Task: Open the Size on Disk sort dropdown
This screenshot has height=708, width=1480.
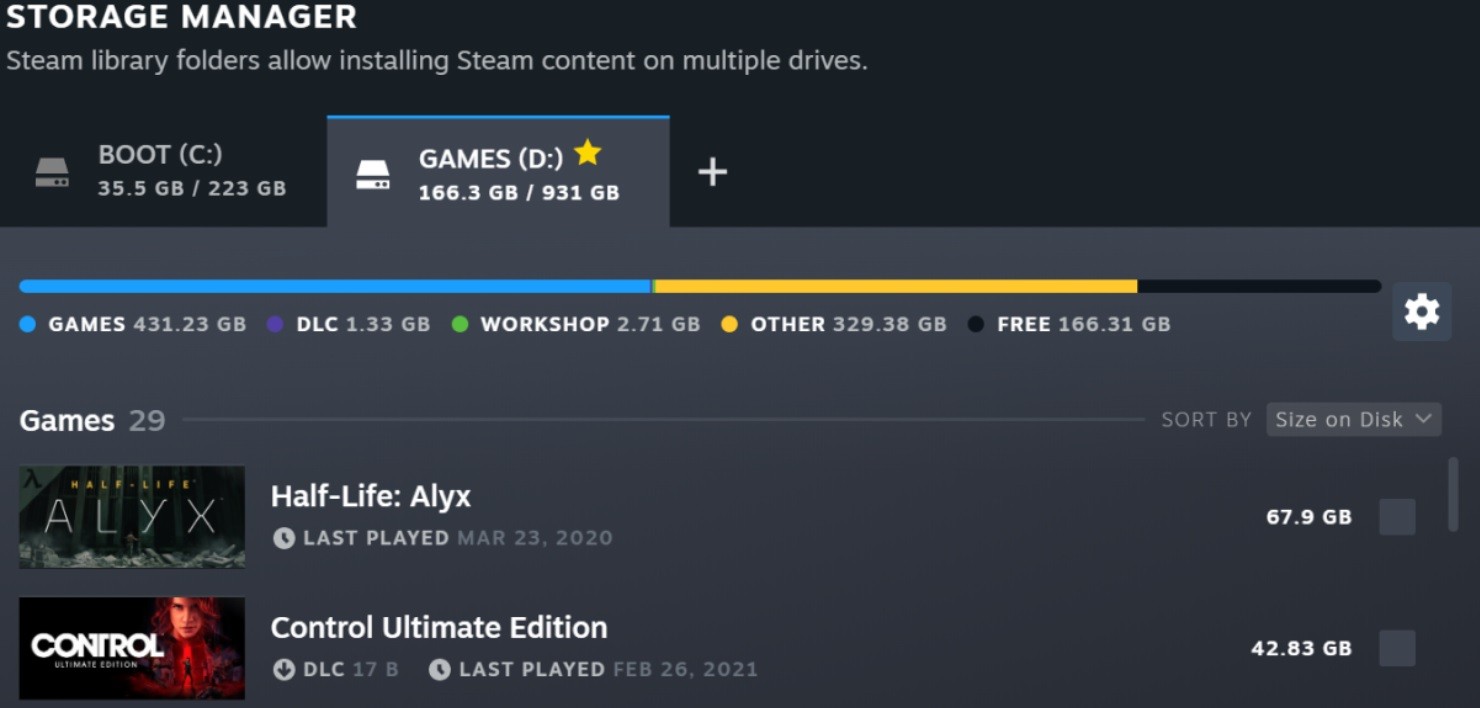Action: 1354,419
